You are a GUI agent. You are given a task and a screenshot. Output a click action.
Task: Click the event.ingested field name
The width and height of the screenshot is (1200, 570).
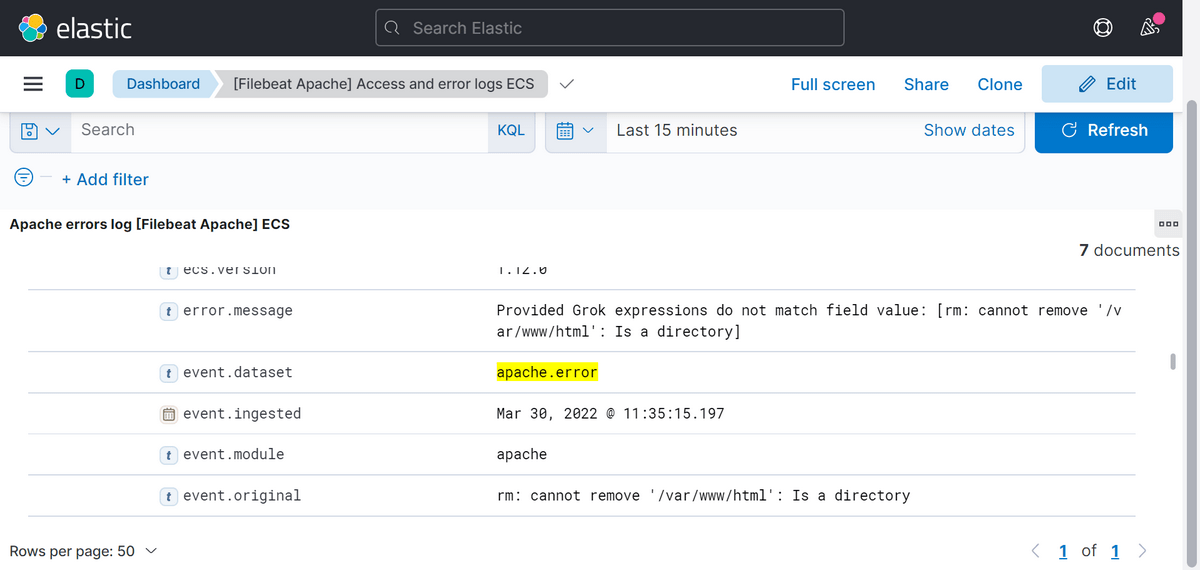(x=242, y=413)
